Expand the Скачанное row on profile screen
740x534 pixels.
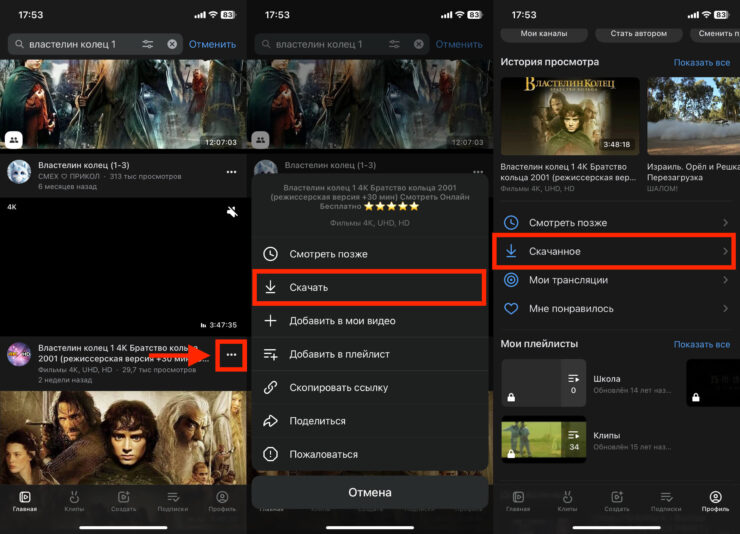pos(615,252)
